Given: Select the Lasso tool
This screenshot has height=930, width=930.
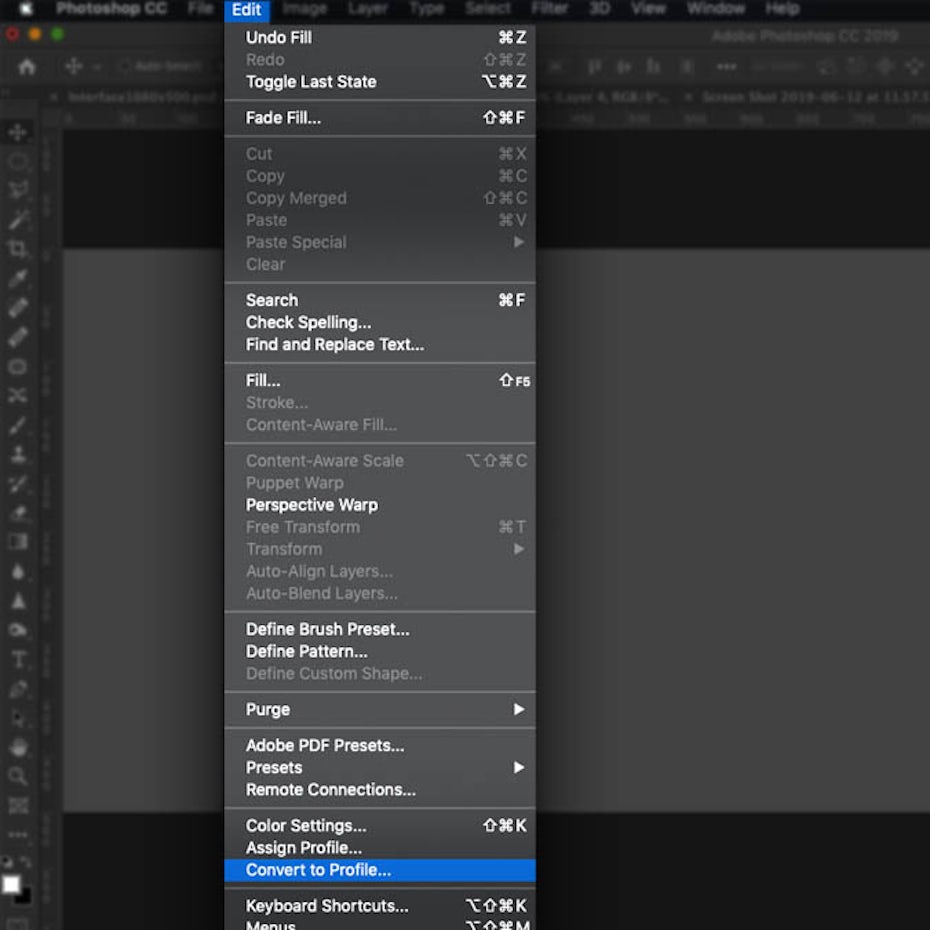Looking at the screenshot, I should (x=18, y=190).
